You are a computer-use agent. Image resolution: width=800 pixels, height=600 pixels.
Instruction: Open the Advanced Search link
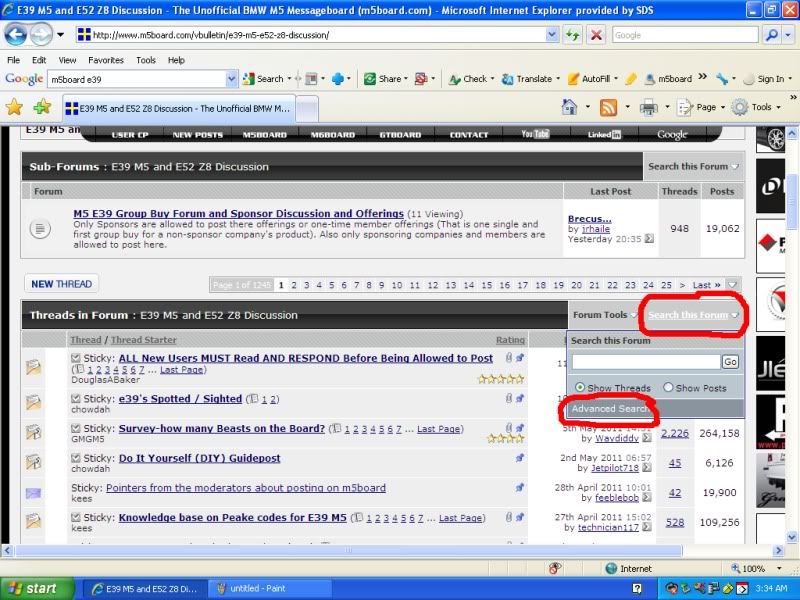(610, 409)
